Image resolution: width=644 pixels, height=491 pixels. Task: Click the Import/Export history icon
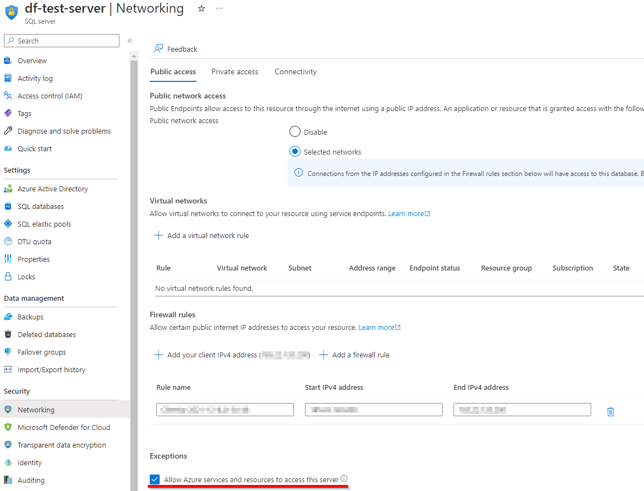[x=8, y=369]
